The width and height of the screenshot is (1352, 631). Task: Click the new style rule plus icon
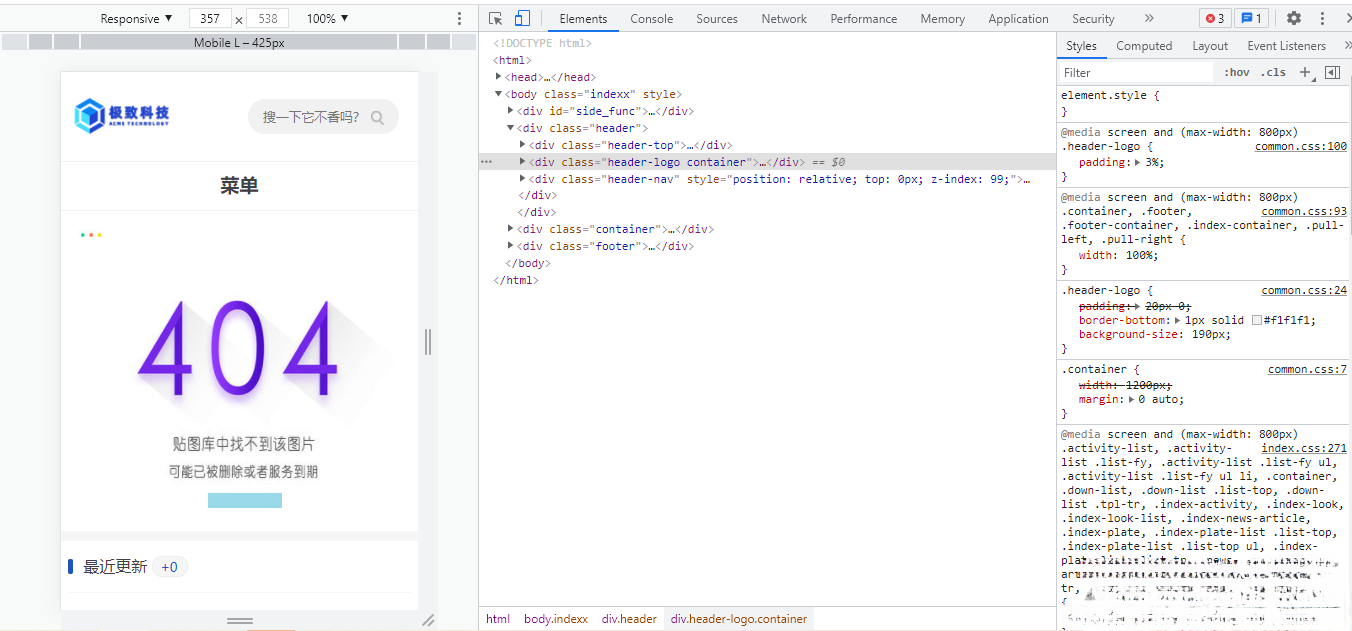click(x=1305, y=72)
